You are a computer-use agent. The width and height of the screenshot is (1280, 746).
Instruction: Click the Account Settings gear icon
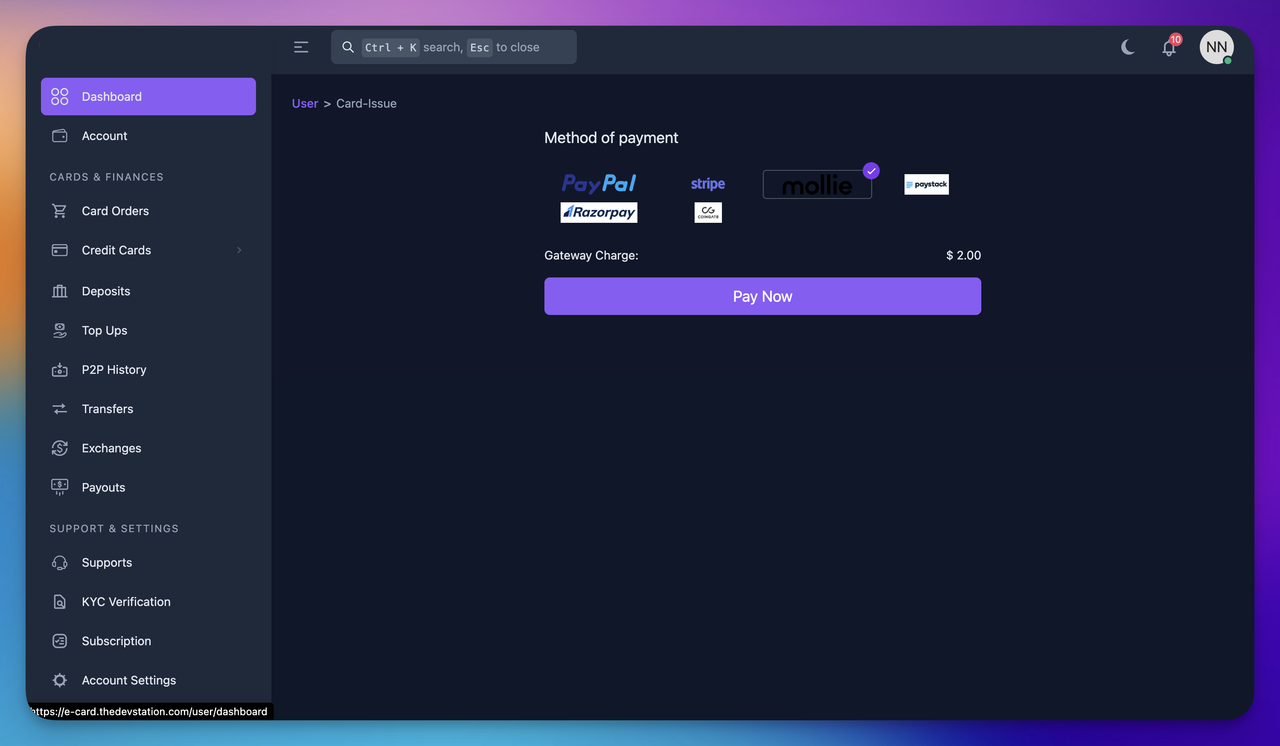tap(60, 680)
